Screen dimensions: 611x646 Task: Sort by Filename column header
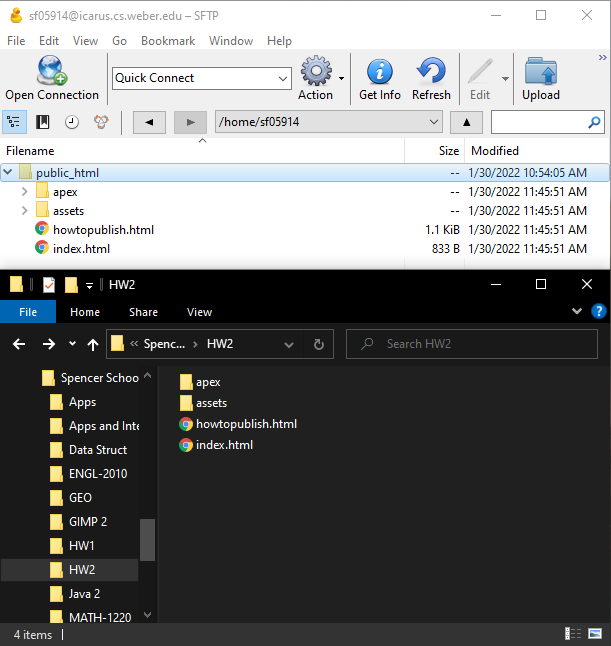[x=202, y=151]
